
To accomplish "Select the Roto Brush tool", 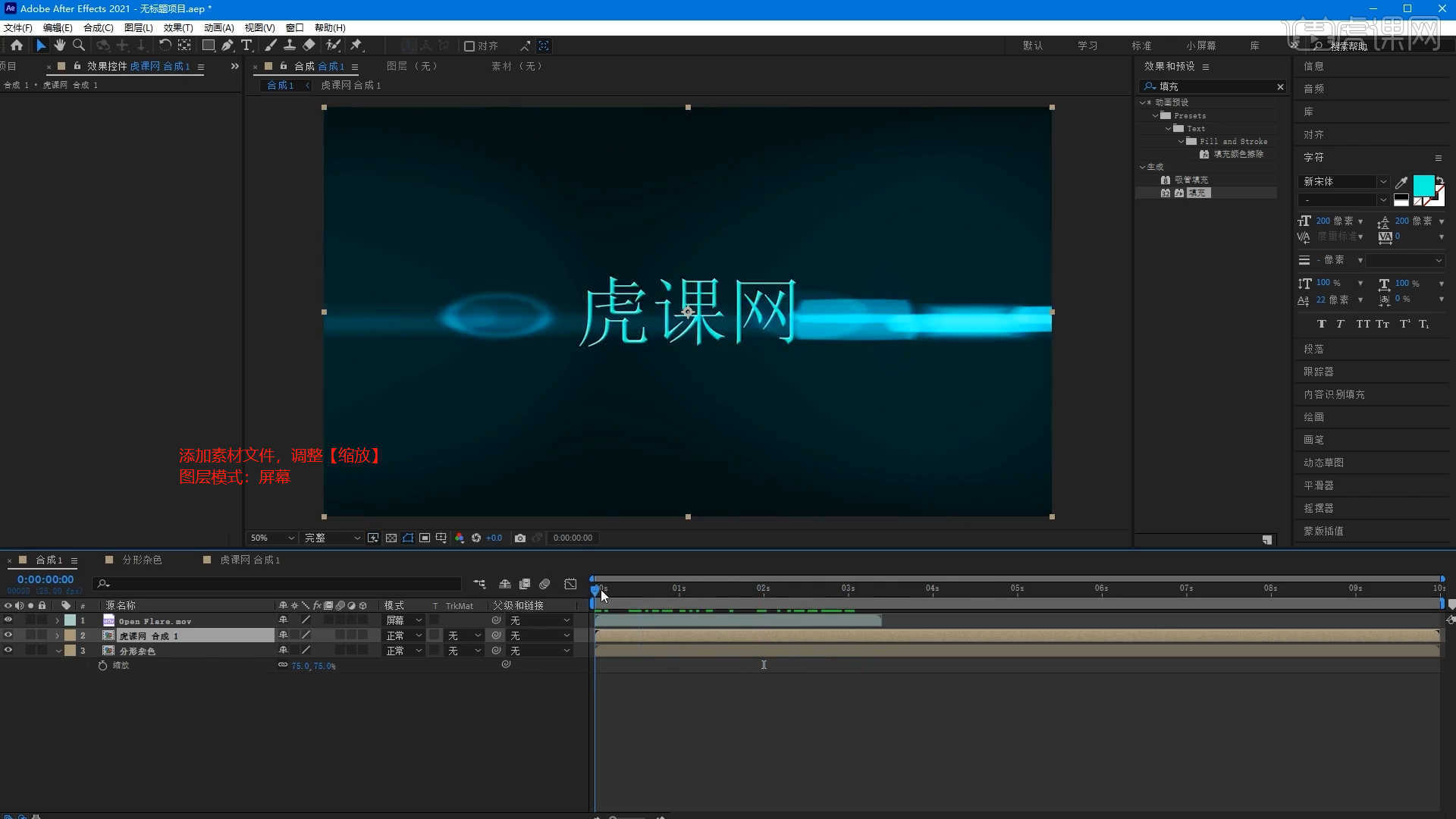I will click(333, 45).
